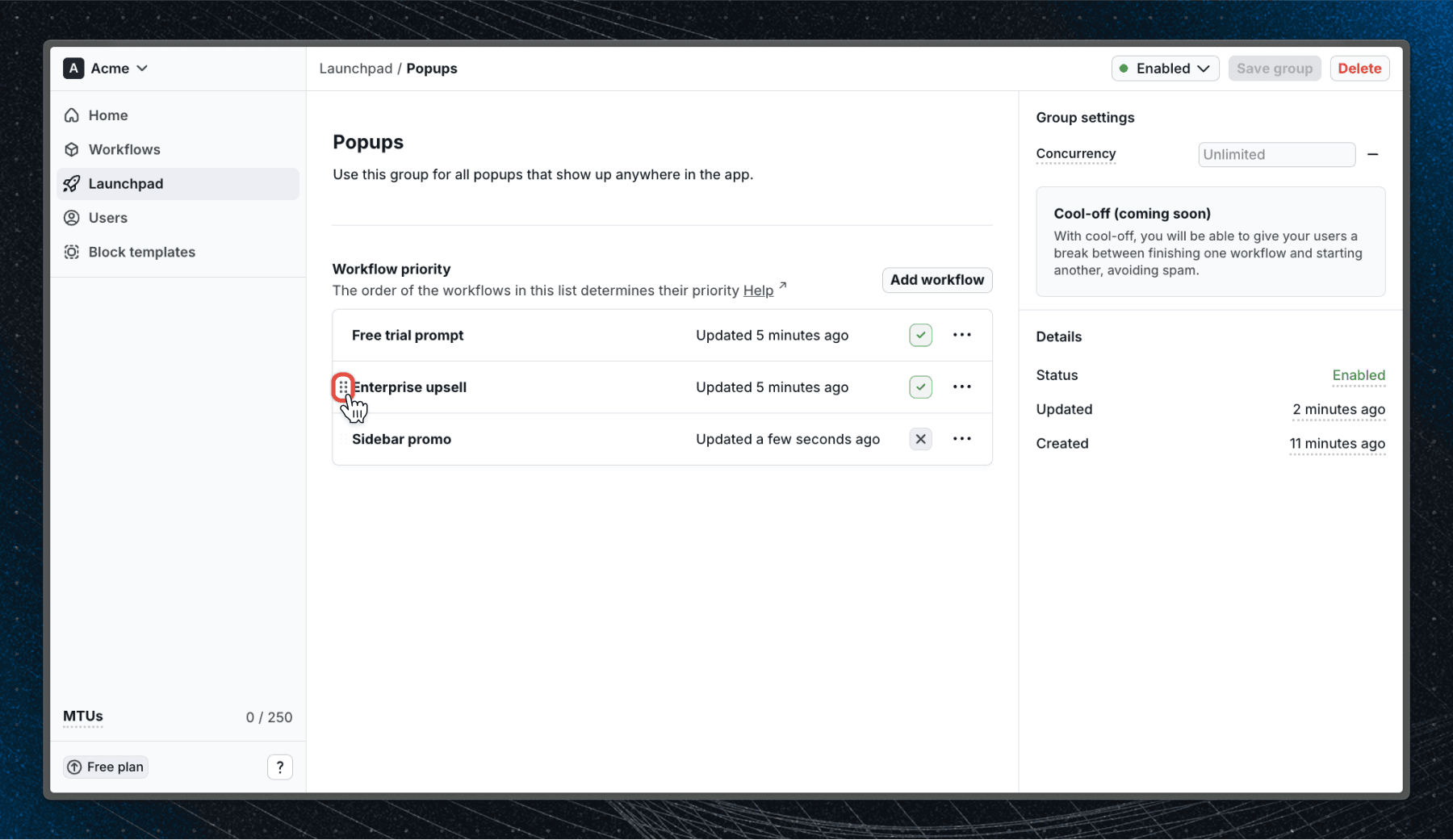Open the Sidebar promo options menu
The image size is (1453, 840).
pyautogui.click(x=962, y=439)
